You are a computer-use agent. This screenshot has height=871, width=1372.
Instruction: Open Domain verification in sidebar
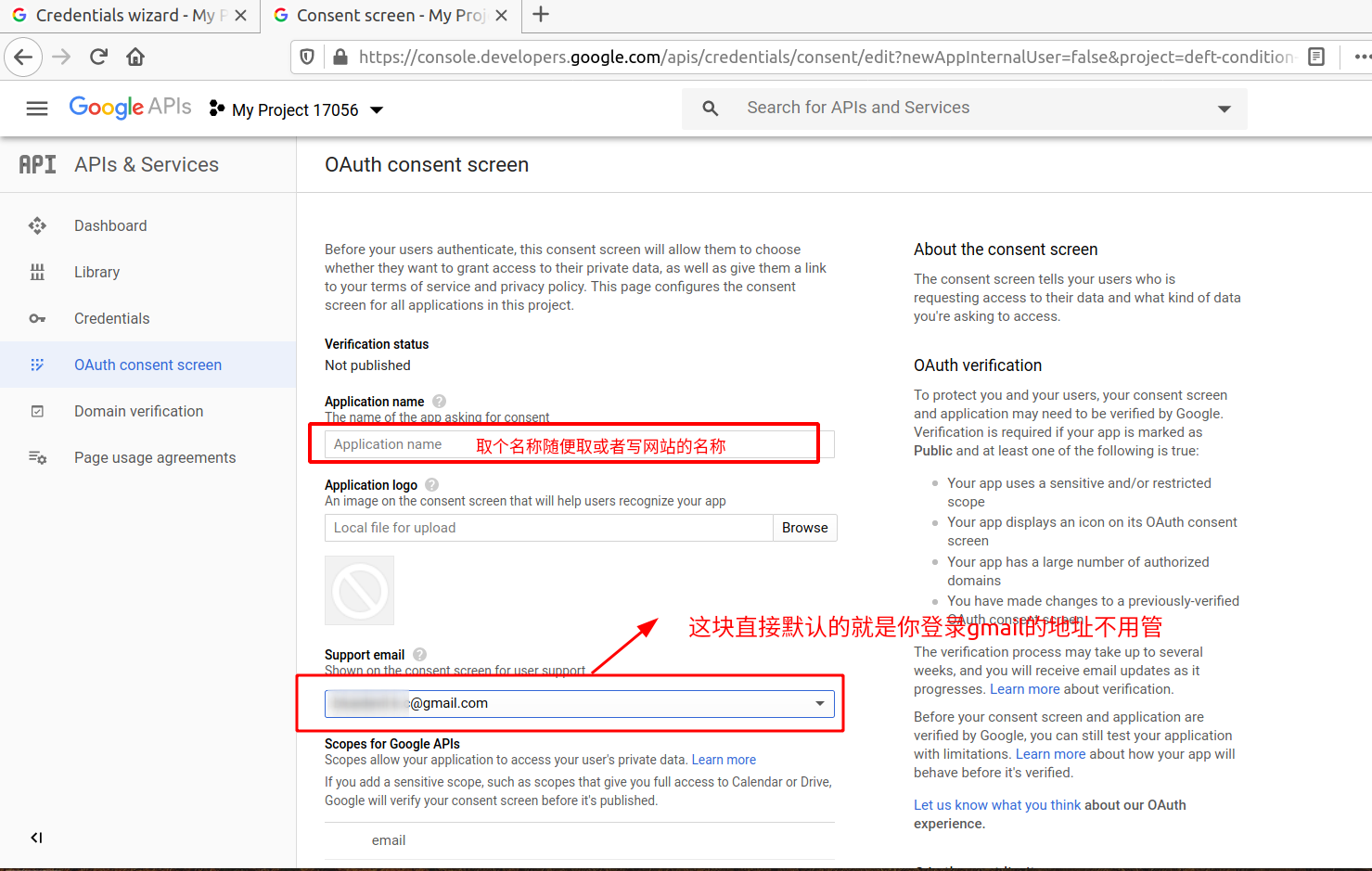click(x=139, y=411)
